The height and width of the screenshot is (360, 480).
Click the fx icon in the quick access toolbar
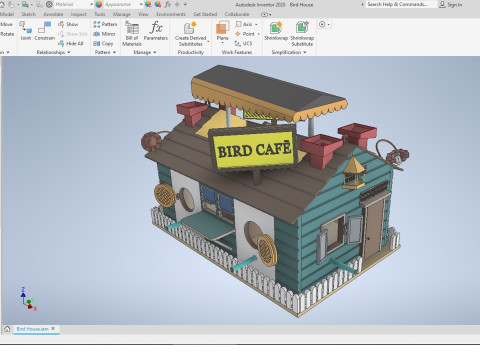[168, 4]
